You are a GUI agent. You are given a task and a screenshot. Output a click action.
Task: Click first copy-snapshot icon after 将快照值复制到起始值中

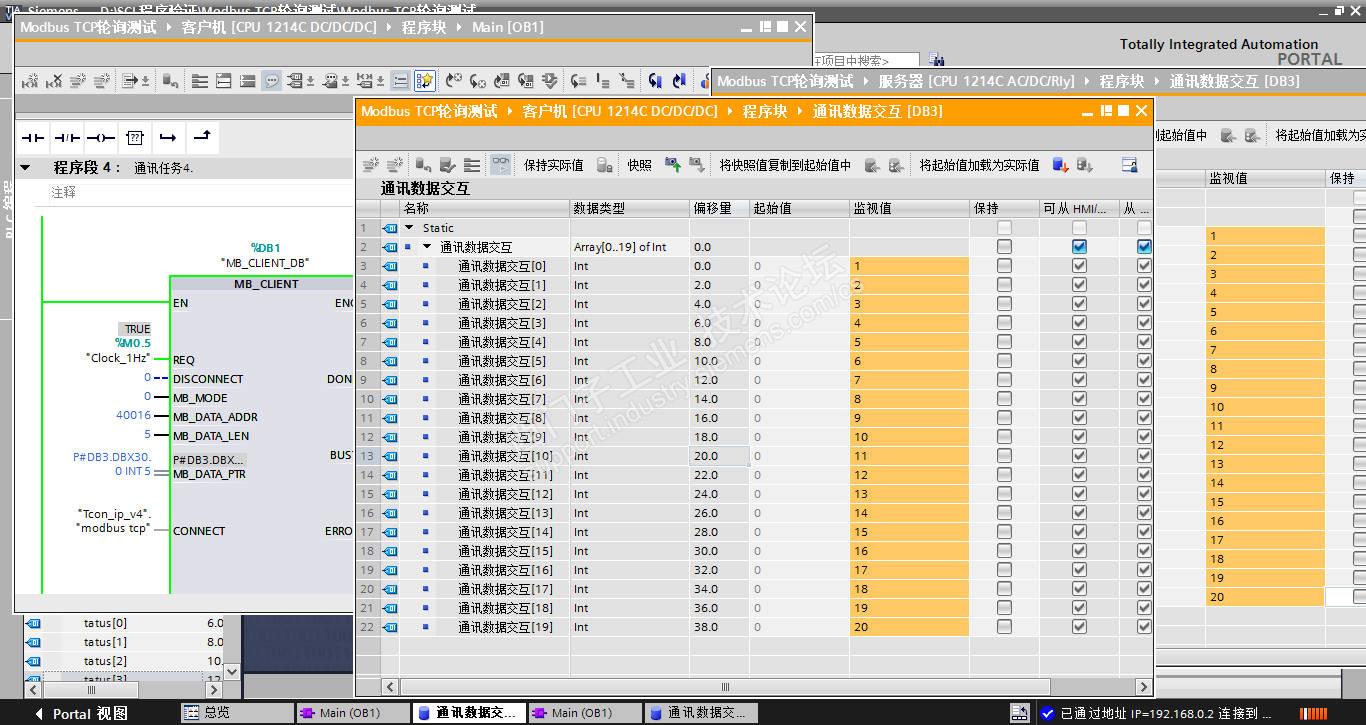coord(872,165)
